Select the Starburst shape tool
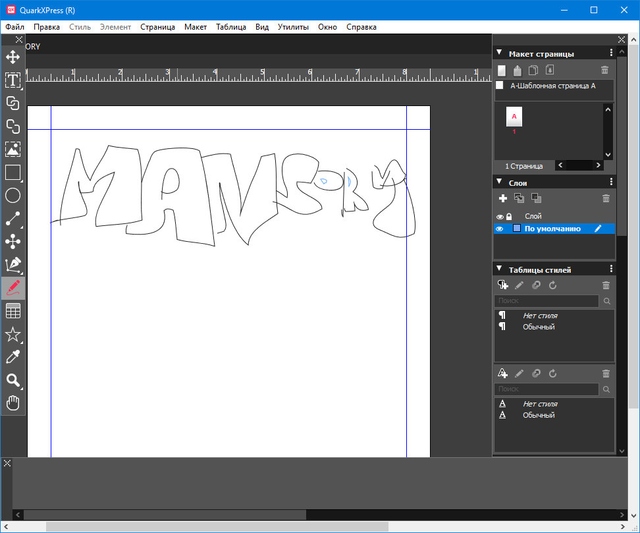Viewport: 640px width, 533px height. pos(13,334)
